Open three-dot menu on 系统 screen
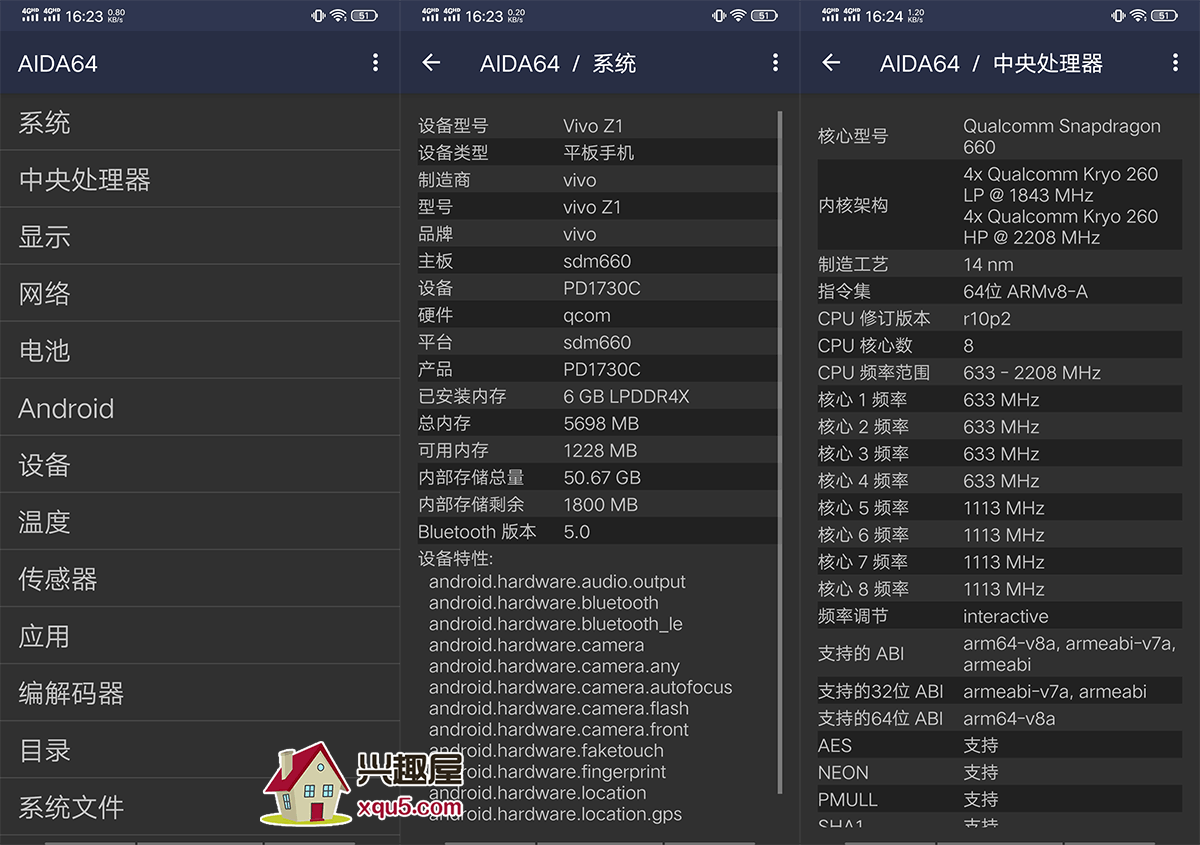Image resolution: width=1200 pixels, height=845 pixels. coord(775,63)
